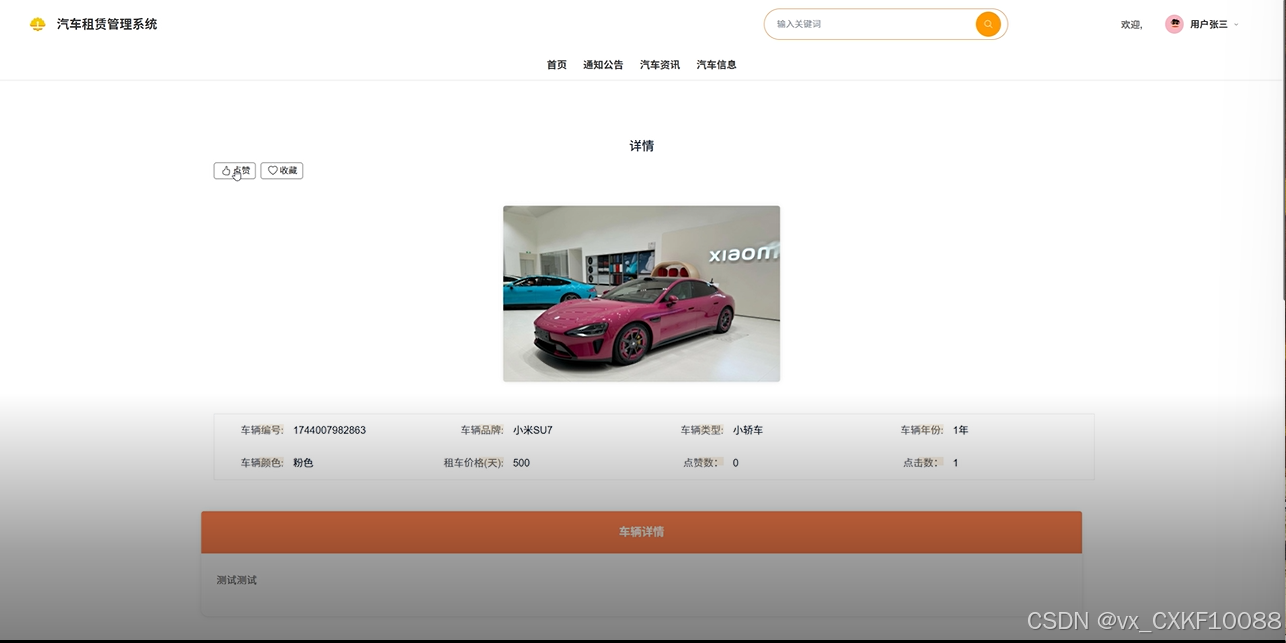Click the orange search magnifier button
The height and width of the screenshot is (643, 1286).
[988, 24]
